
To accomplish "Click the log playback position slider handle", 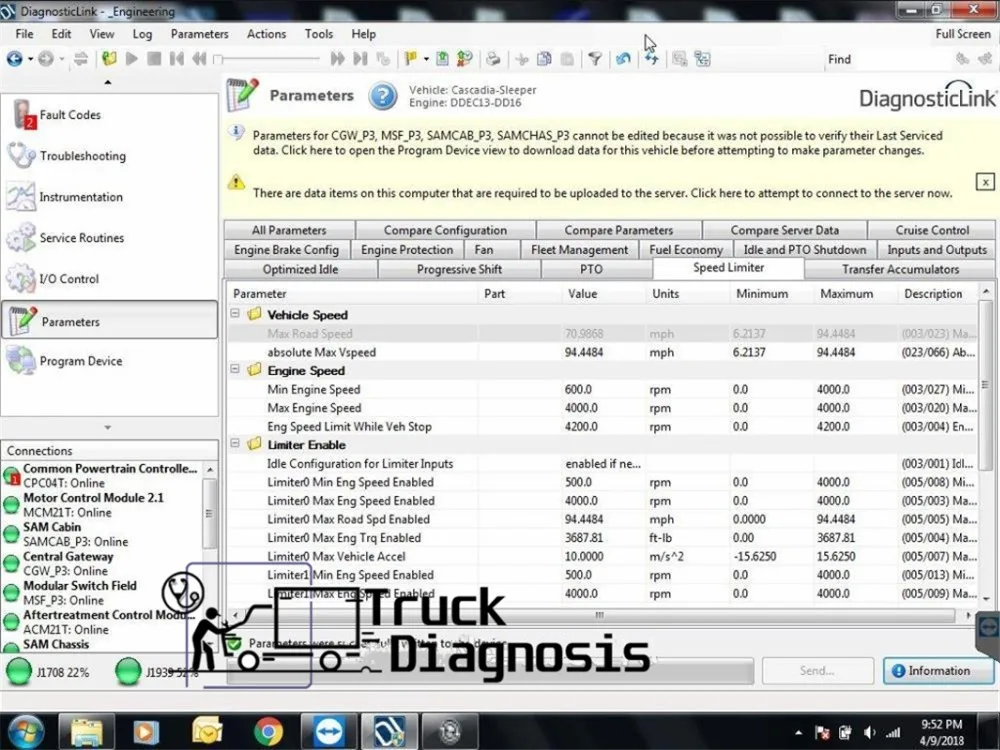I will pyautogui.click(x=218, y=59).
